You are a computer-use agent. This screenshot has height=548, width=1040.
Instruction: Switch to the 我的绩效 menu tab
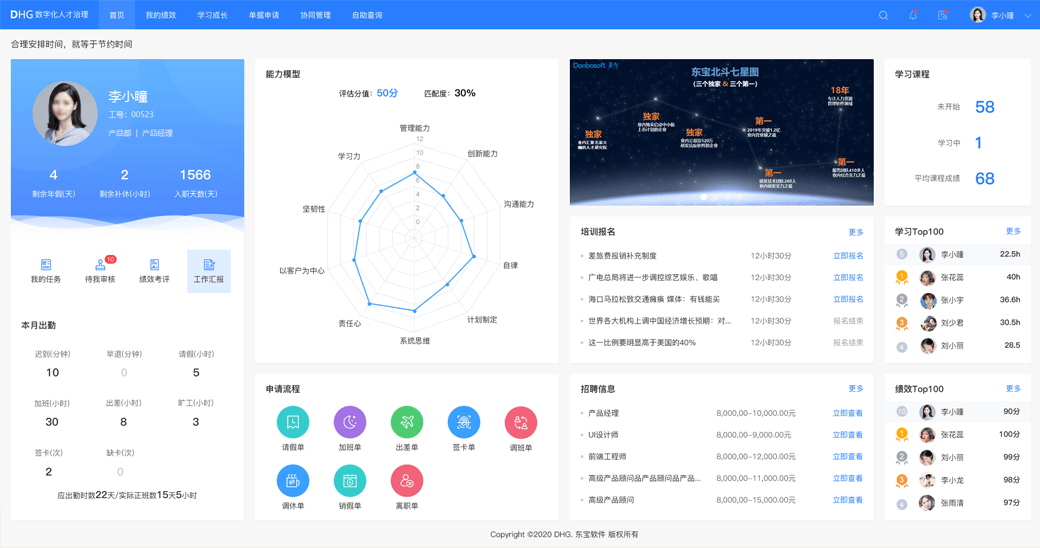[161, 15]
